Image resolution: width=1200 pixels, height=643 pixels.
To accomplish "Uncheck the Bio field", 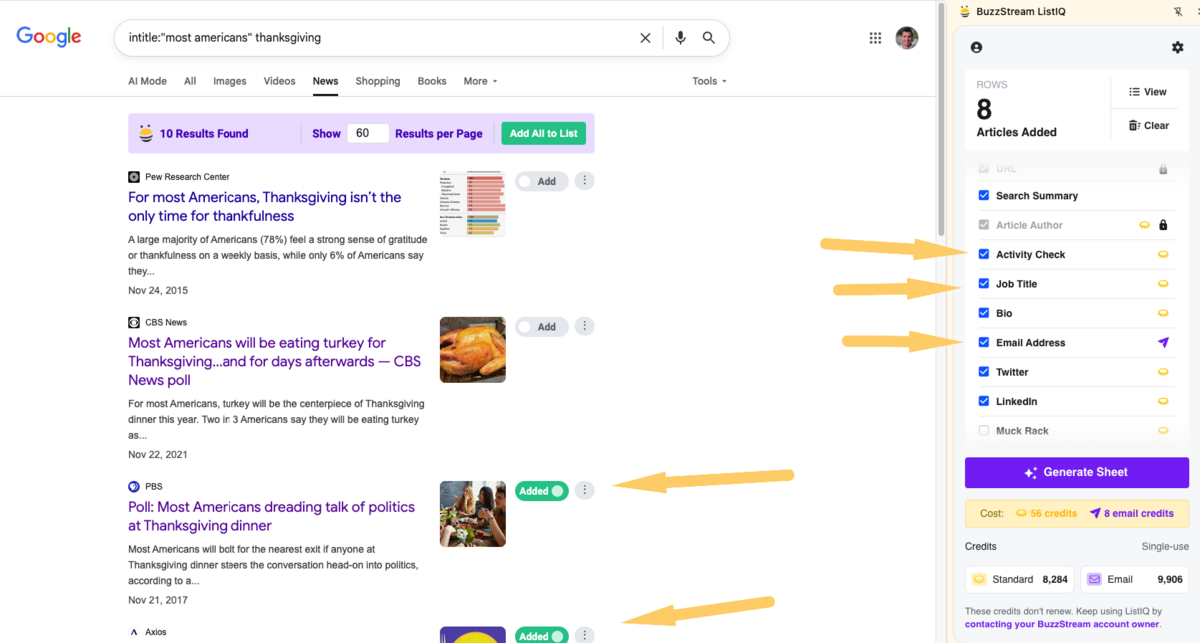I will click(x=983, y=313).
